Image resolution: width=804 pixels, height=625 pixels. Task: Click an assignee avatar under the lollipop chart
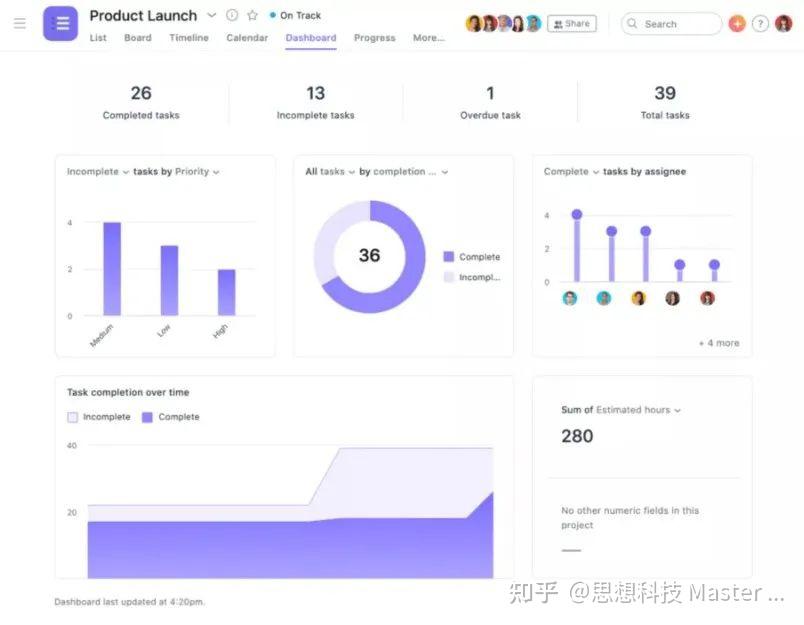[x=570, y=297]
